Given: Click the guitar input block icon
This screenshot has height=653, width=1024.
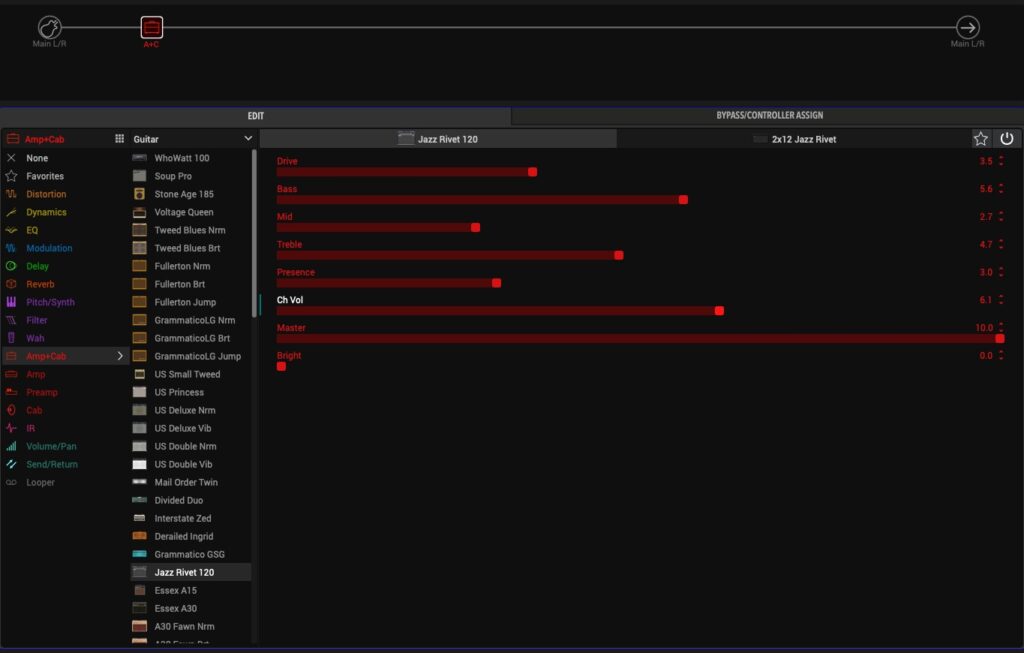Looking at the screenshot, I should (x=49, y=27).
